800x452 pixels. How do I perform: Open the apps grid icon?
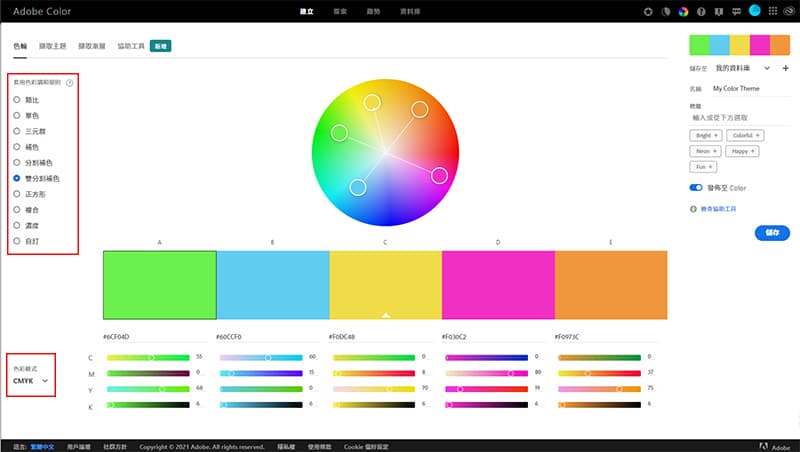tap(773, 11)
